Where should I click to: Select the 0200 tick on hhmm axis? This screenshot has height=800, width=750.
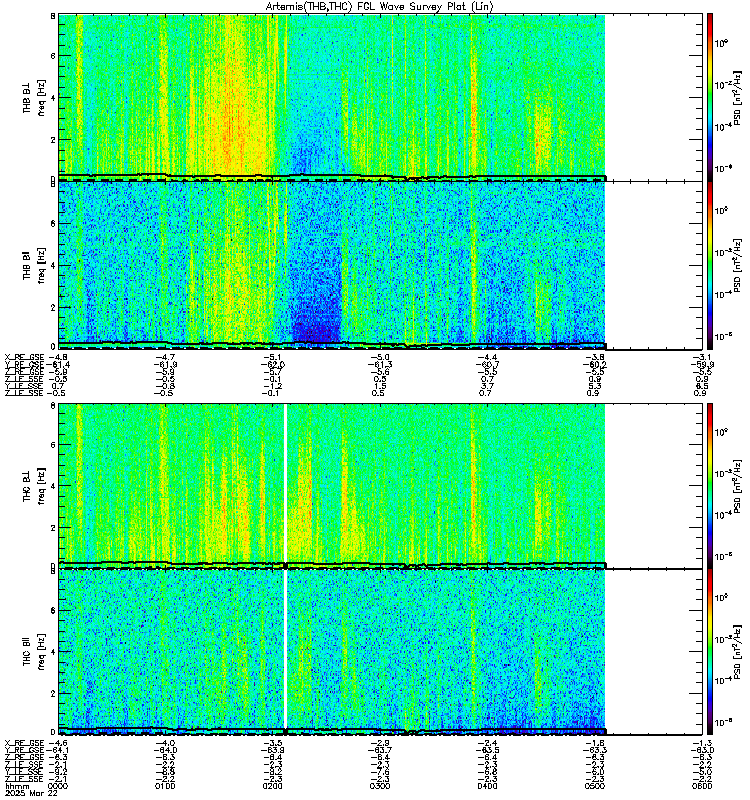273,785
